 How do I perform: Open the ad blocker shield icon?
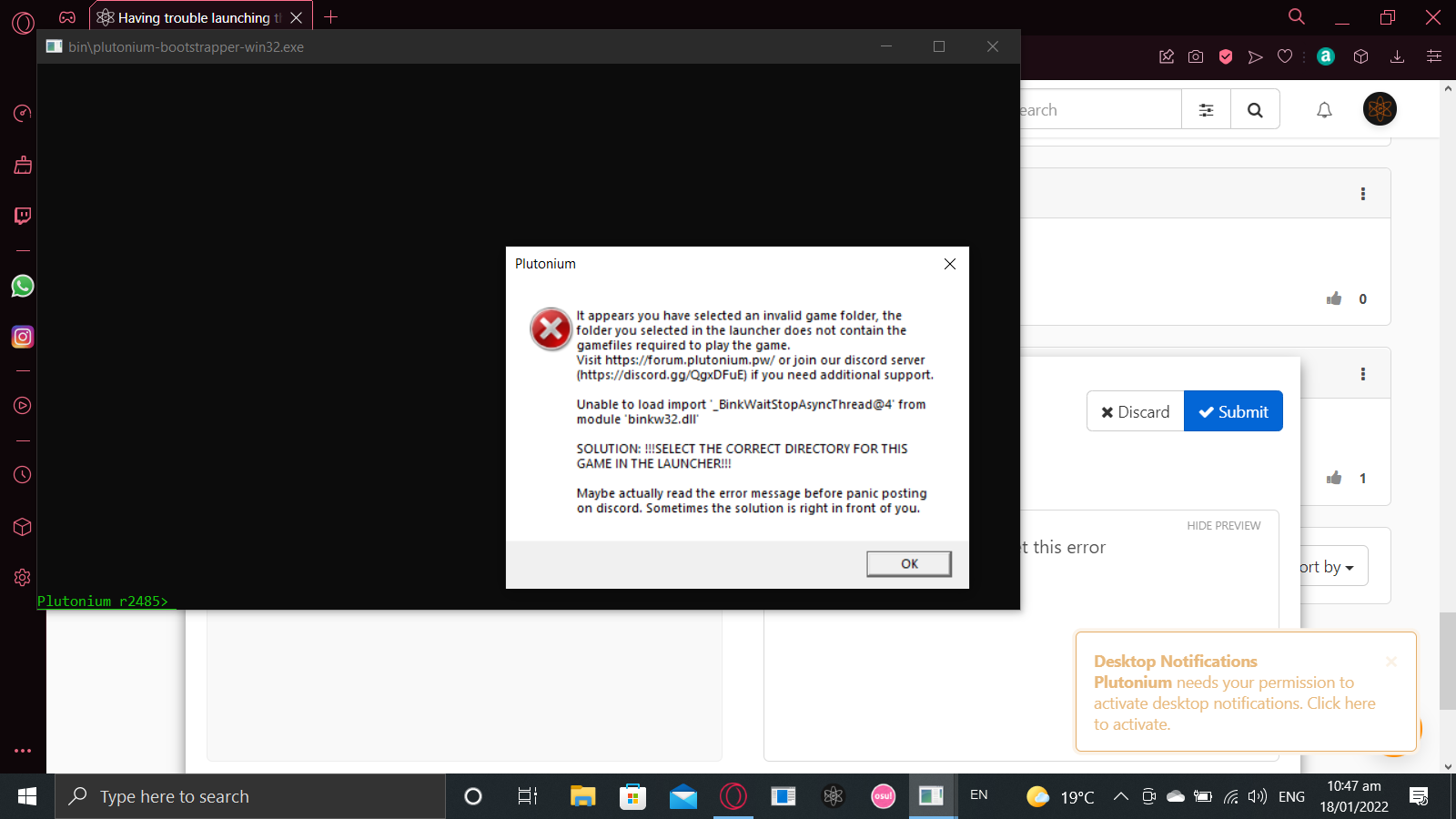[x=1226, y=56]
